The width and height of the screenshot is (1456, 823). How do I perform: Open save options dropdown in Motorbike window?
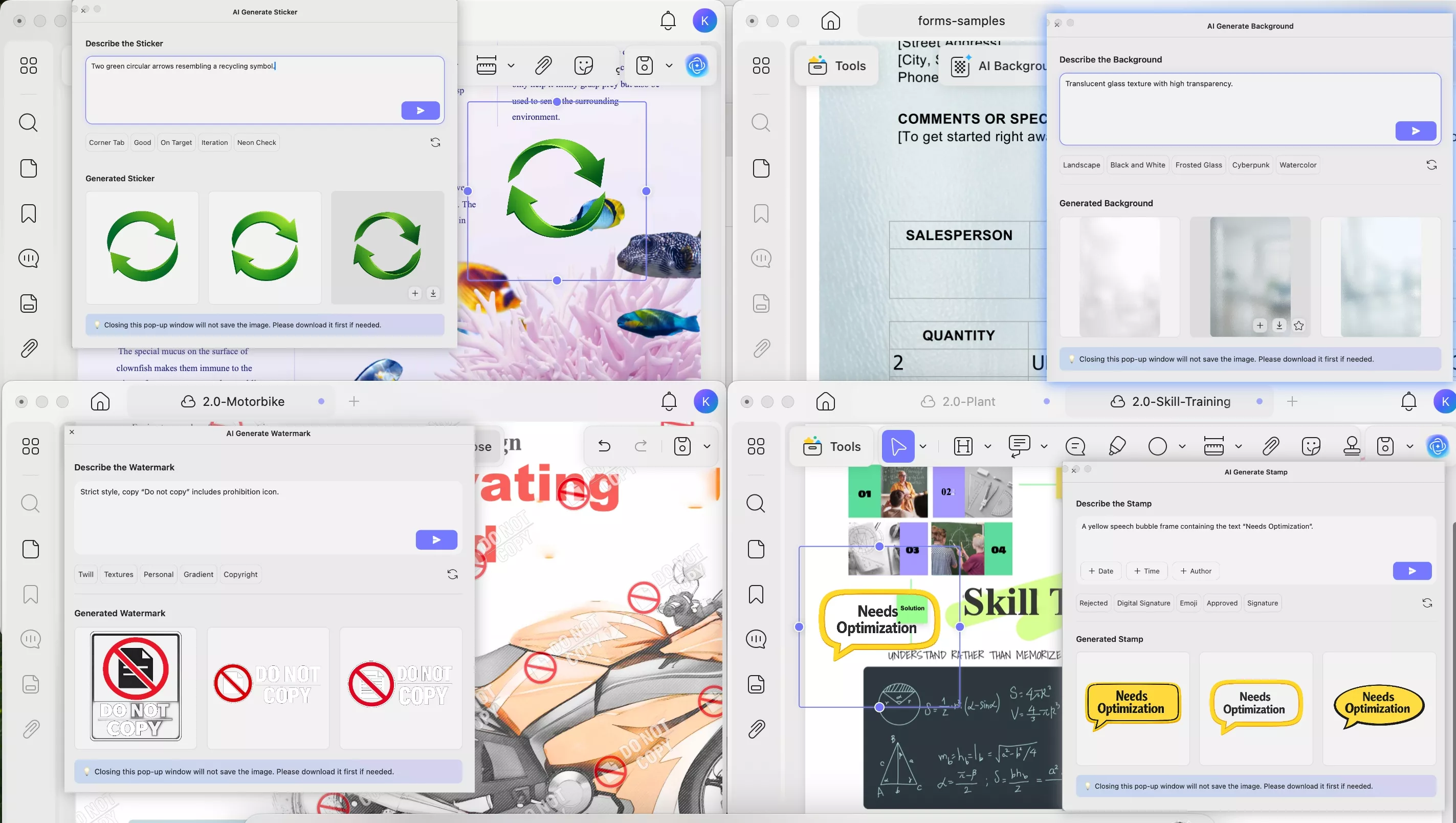pos(707,446)
